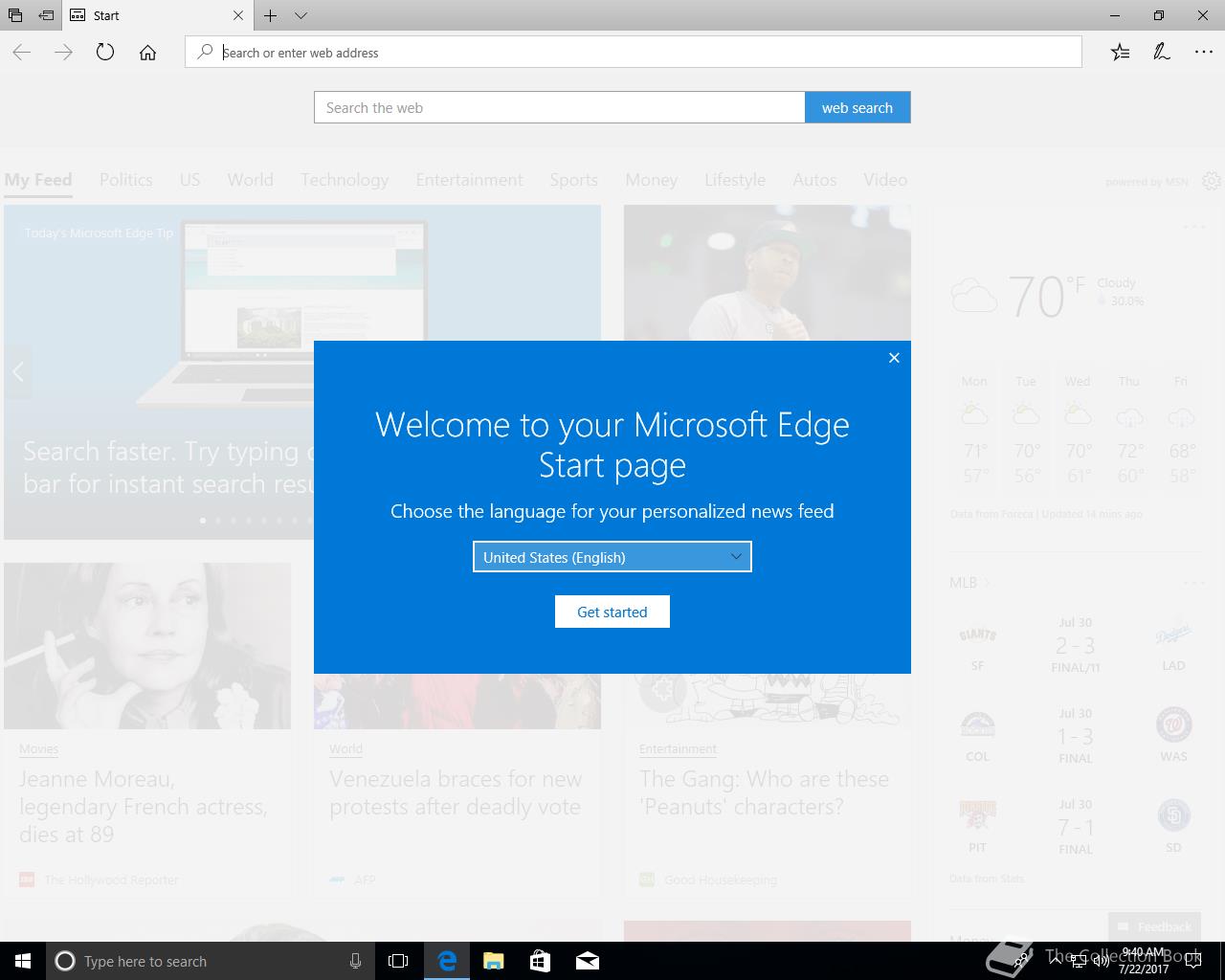1225x980 pixels.
Task: Click the volume speaker tray icon
Action: coord(1101,961)
